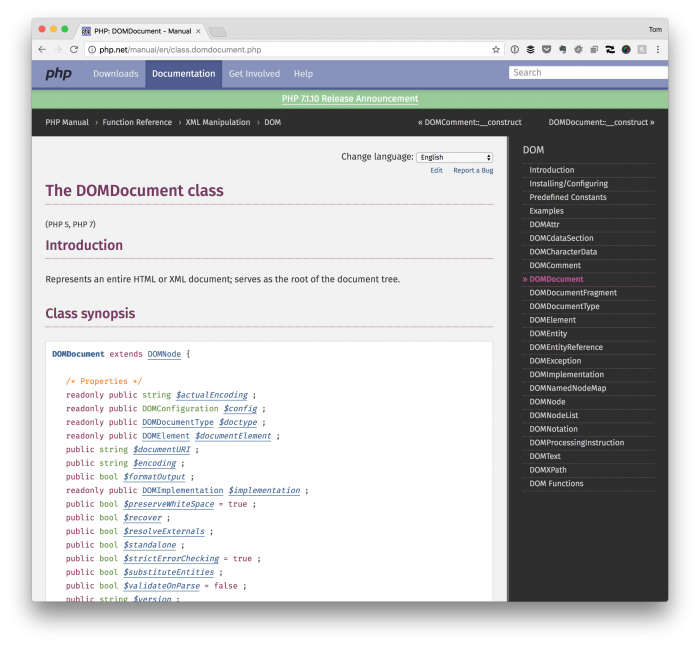Click the colorful round extension icon
The width and height of the screenshot is (700, 647).
pyautogui.click(x=626, y=50)
